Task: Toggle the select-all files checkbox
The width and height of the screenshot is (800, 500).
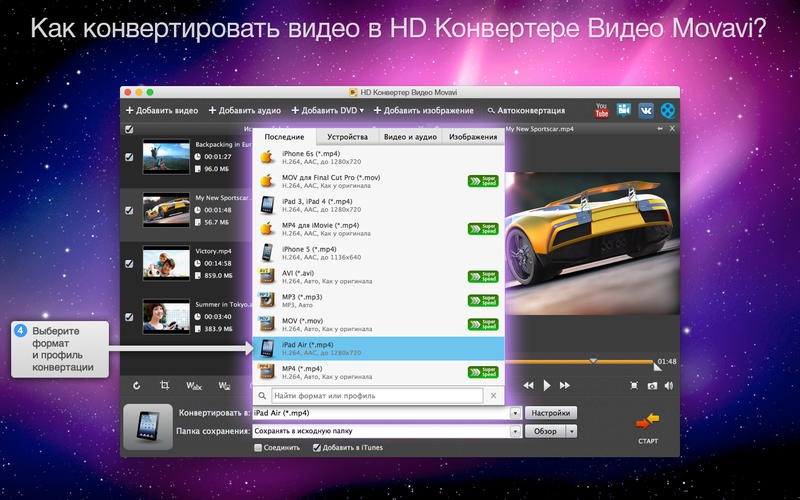Action: (x=129, y=130)
